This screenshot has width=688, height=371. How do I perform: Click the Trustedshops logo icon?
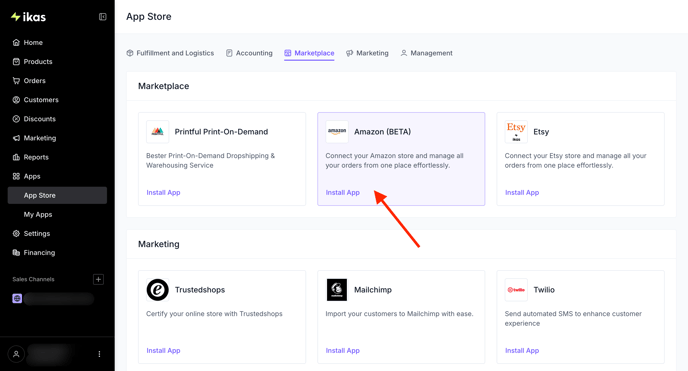[158, 290]
